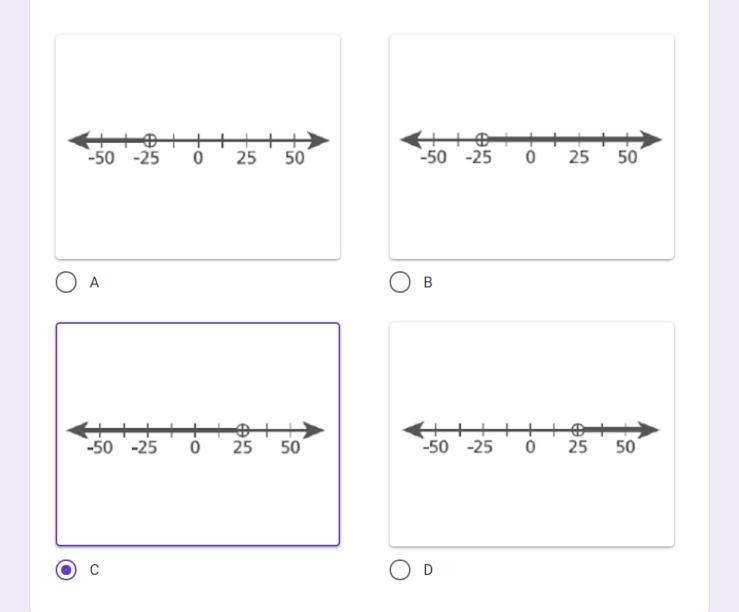Screen dimensions: 739x612
Task: Click the selected radio button C
Action: pyautogui.click(x=66, y=570)
